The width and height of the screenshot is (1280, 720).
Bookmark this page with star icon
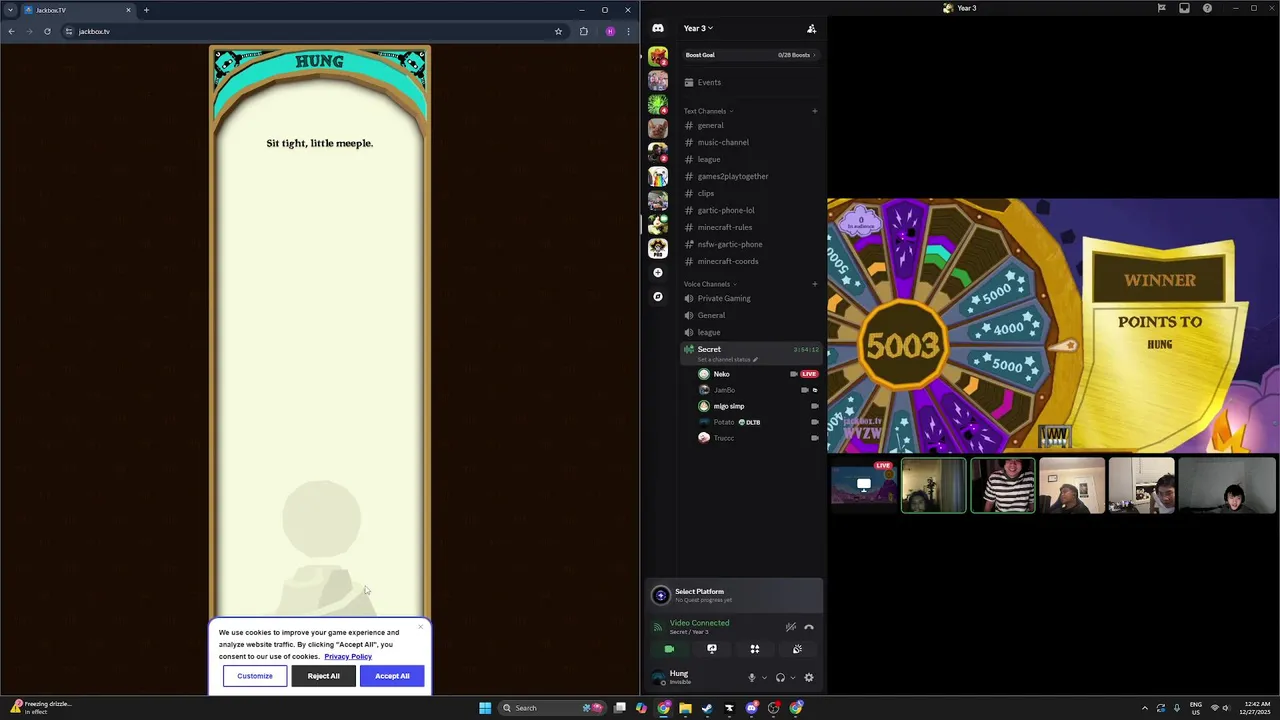[x=558, y=31]
